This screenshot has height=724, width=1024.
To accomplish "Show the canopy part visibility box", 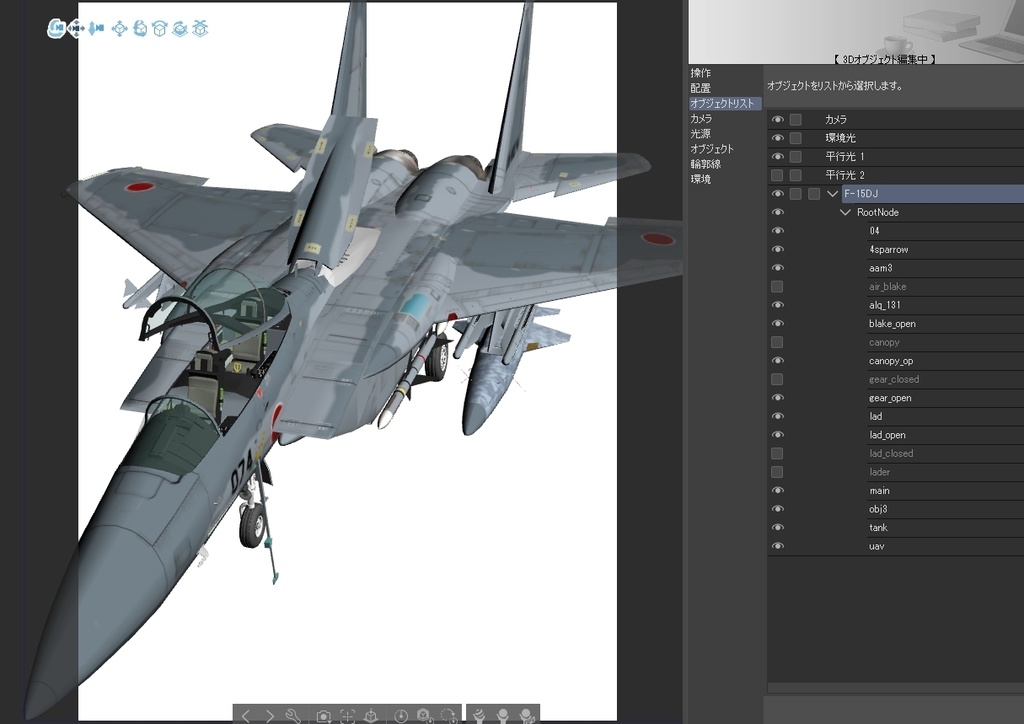I will click(777, 342).
